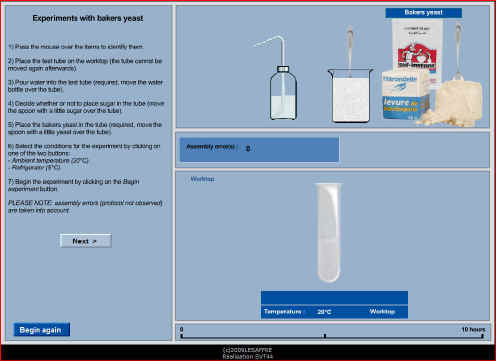Click the water wash bottle

click(279, 78)
